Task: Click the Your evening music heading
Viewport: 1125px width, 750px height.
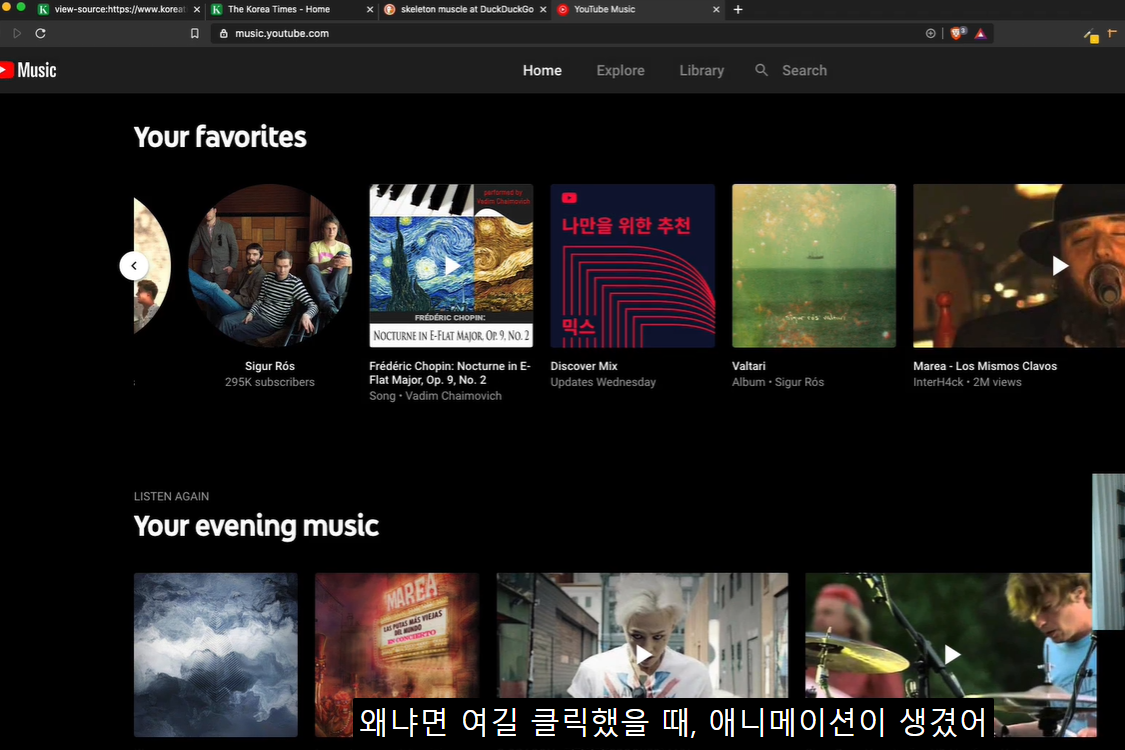Action: point(256,526)
